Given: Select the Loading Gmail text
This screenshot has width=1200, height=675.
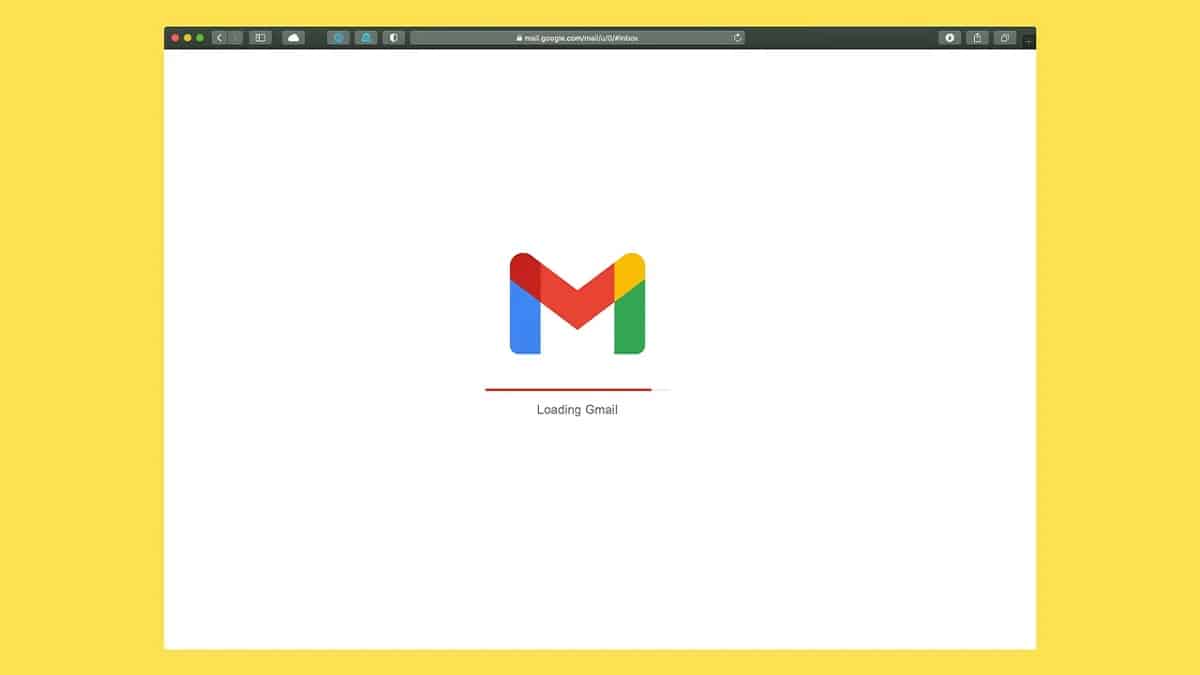Looking at the screenshot, I should point(577,409).
